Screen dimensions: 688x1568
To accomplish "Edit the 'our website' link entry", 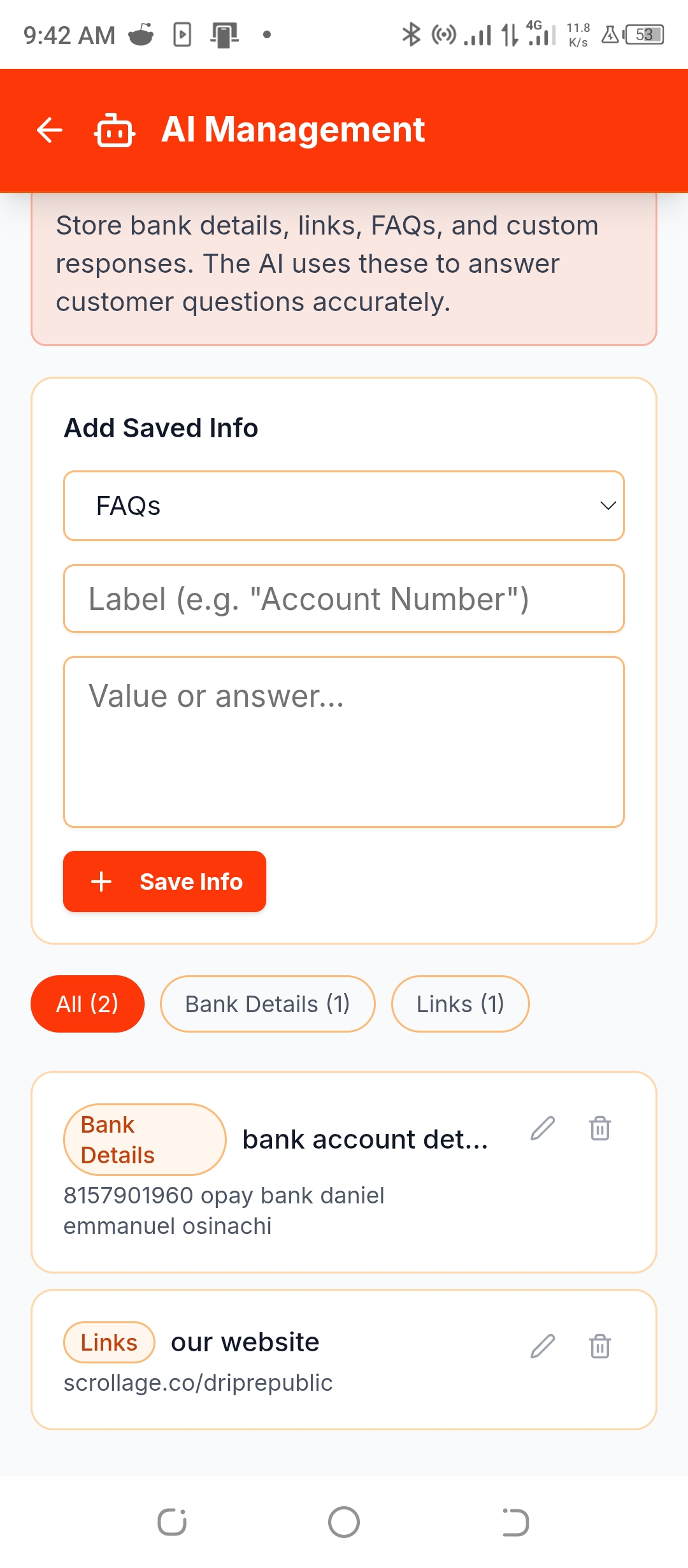I will pos(543,1346).
